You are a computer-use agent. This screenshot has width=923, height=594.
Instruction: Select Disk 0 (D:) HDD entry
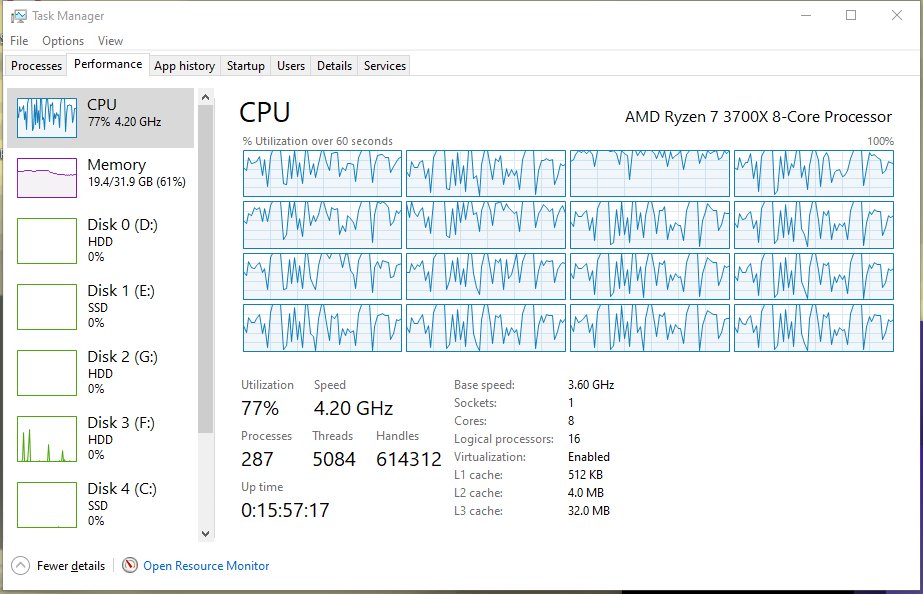pyautogui.click(x=101, y=241)
